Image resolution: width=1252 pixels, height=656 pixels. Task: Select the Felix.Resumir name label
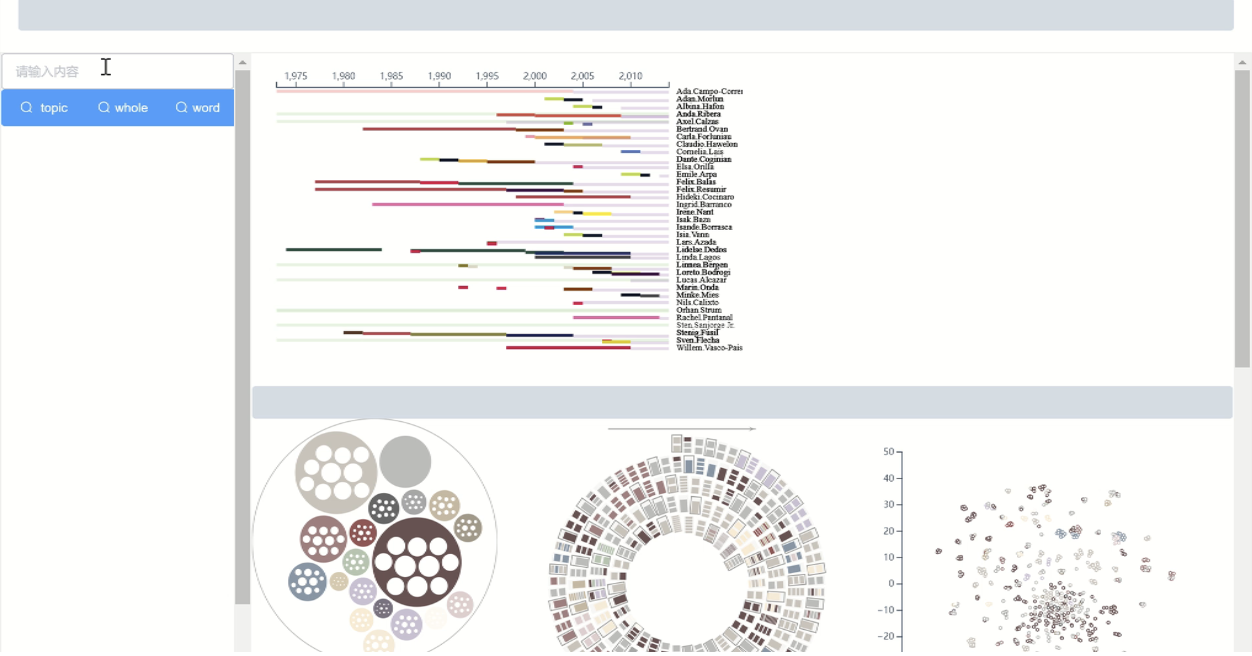click(x=701, y=189)
